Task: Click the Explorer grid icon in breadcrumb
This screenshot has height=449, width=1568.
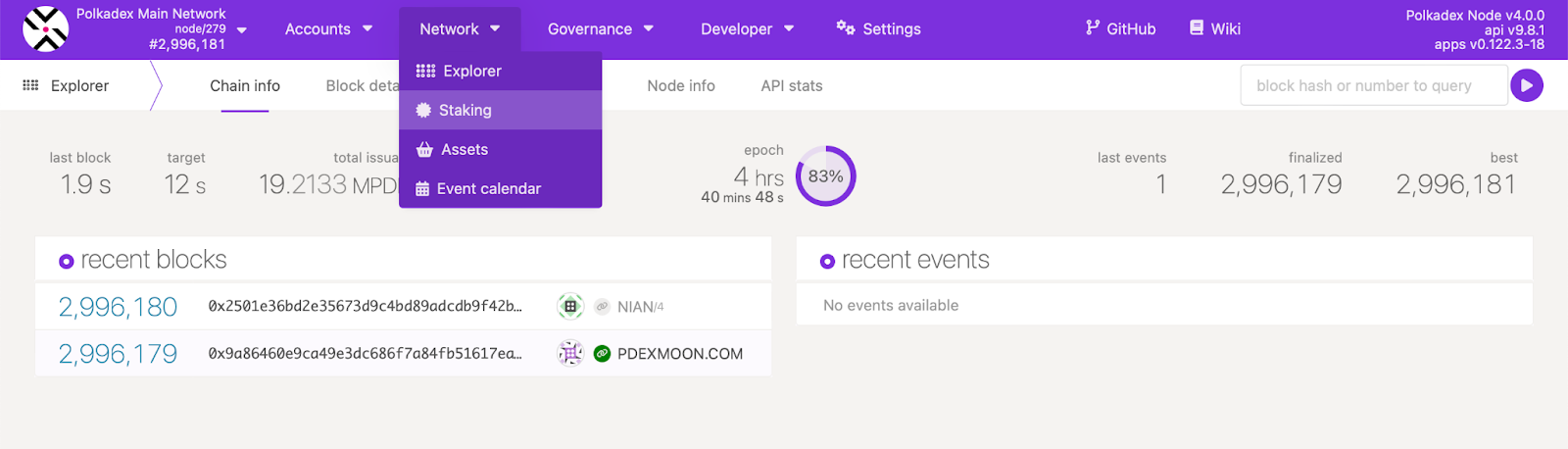Action: 30,86
